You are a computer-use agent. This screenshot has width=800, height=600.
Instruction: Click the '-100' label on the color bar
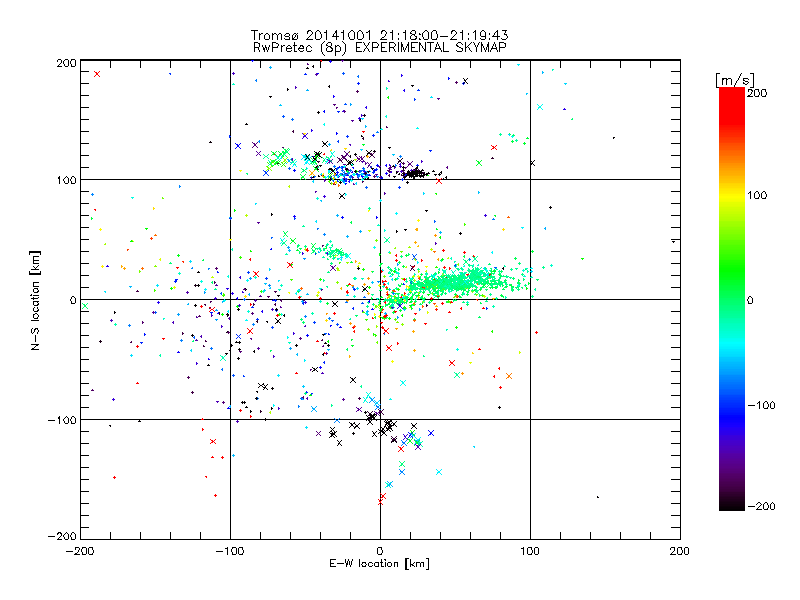click(x=761, y=406)
